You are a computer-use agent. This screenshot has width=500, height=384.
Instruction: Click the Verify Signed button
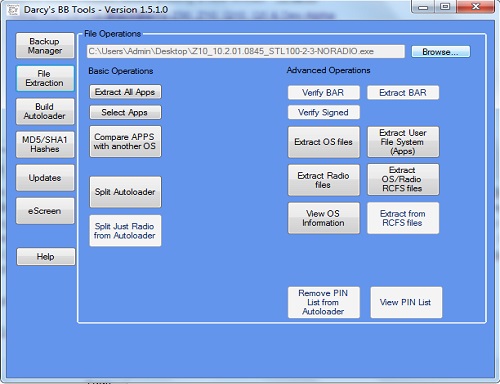pos(324,112)
